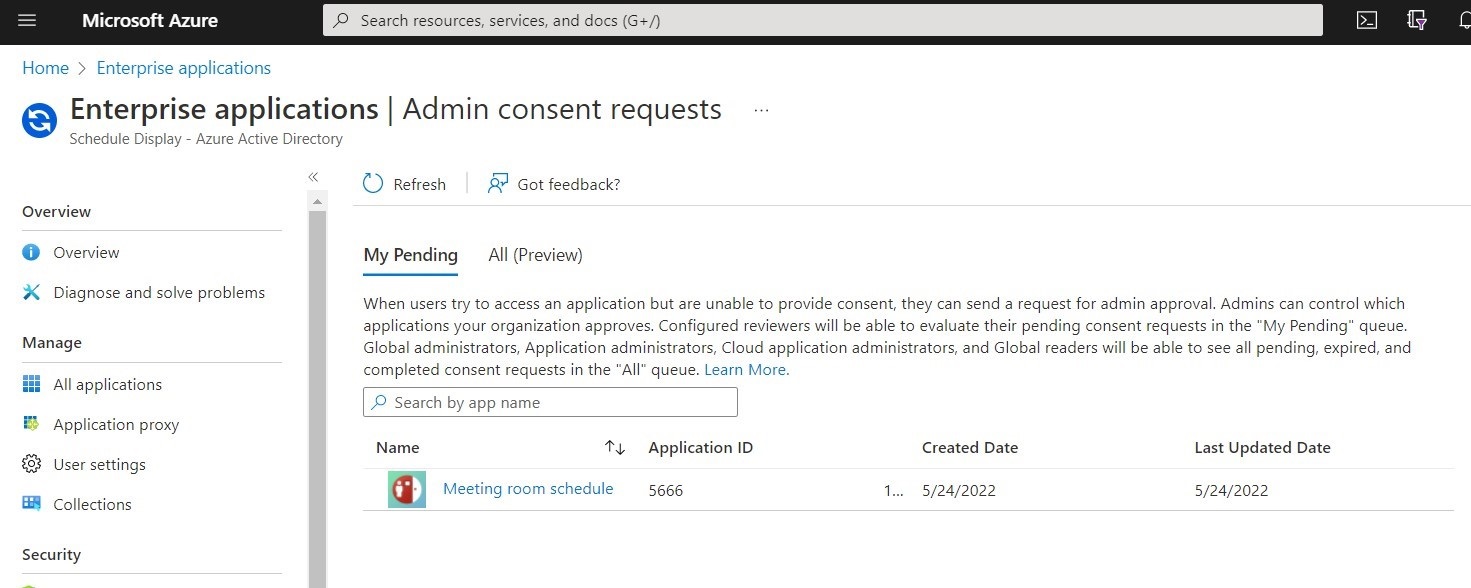Click the Microsoft Azure logo text
The width and height of the screenshot is (1471, 588).
(x=150, y=20)
